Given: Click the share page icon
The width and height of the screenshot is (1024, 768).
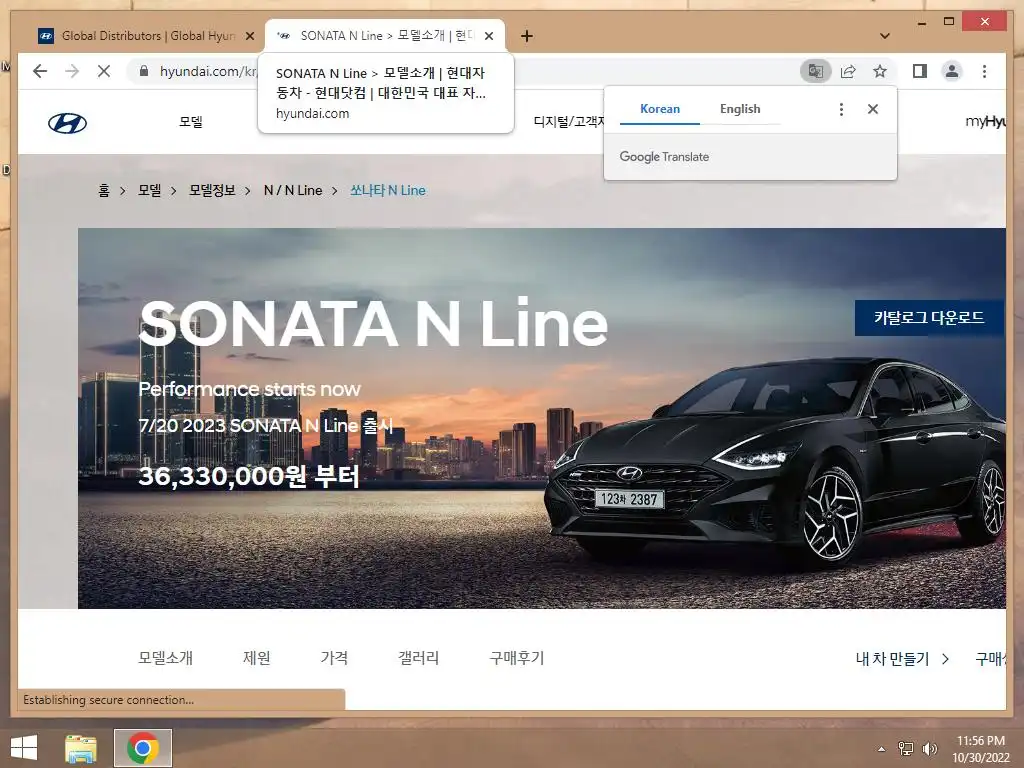Looking at the screenshot, I should click(x=848, y=71).
